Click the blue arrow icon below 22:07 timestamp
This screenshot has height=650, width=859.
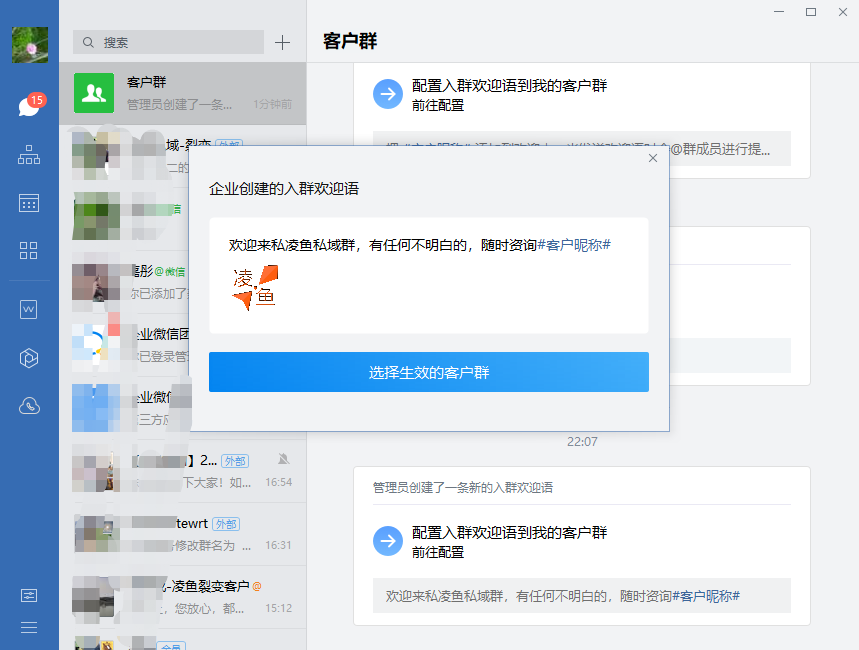click(x=387, y=541)
